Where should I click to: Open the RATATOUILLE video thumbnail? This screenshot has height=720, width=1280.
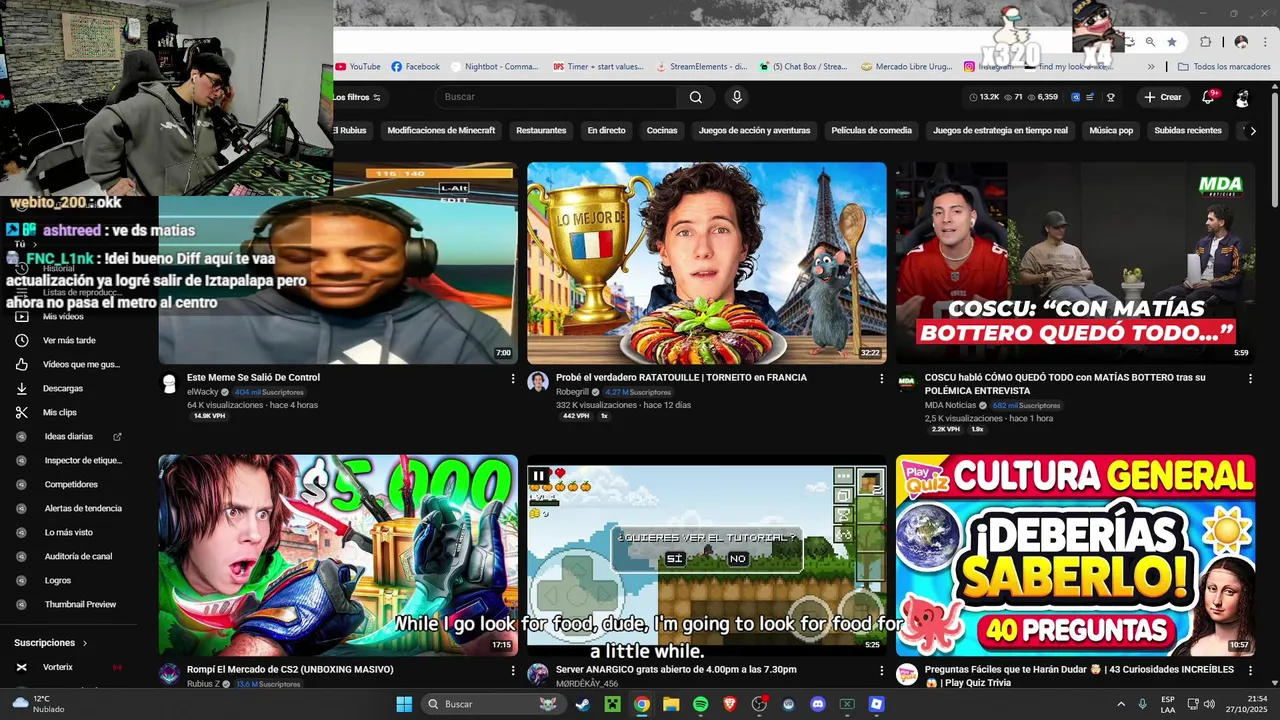pyautogui.click(x=707, y=263)
